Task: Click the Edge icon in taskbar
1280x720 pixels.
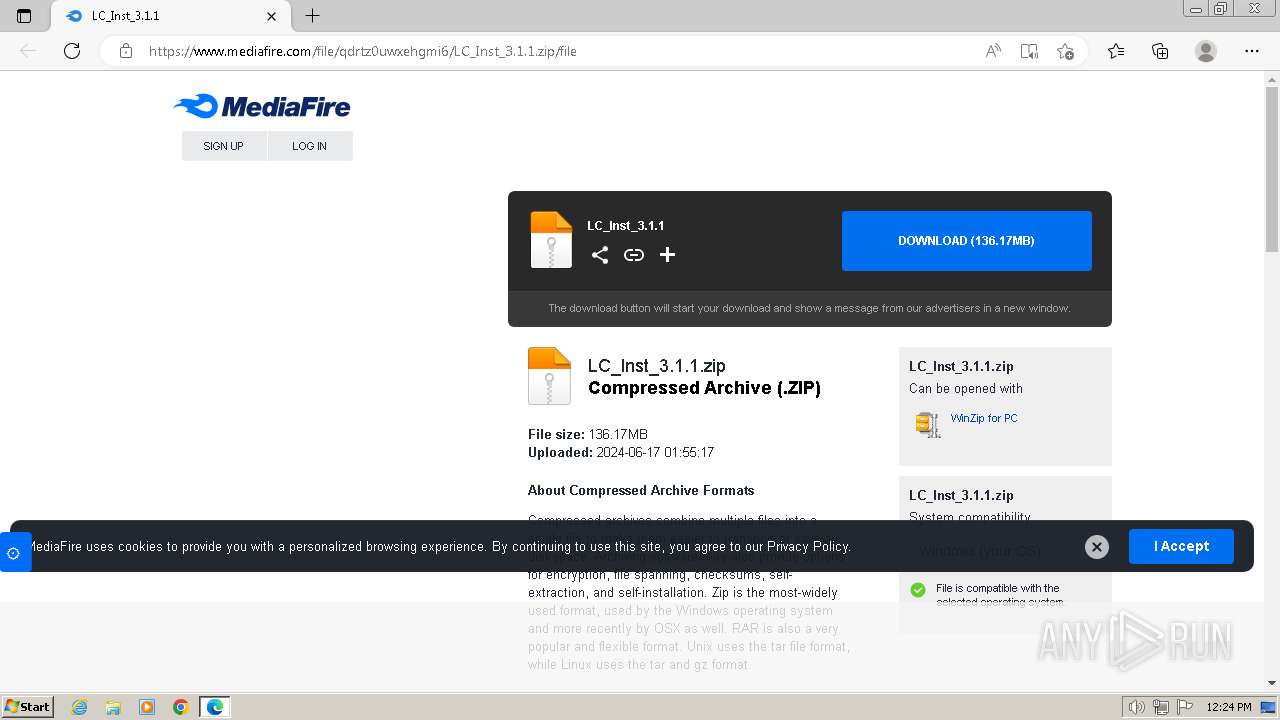Action: tap(215, 707)
